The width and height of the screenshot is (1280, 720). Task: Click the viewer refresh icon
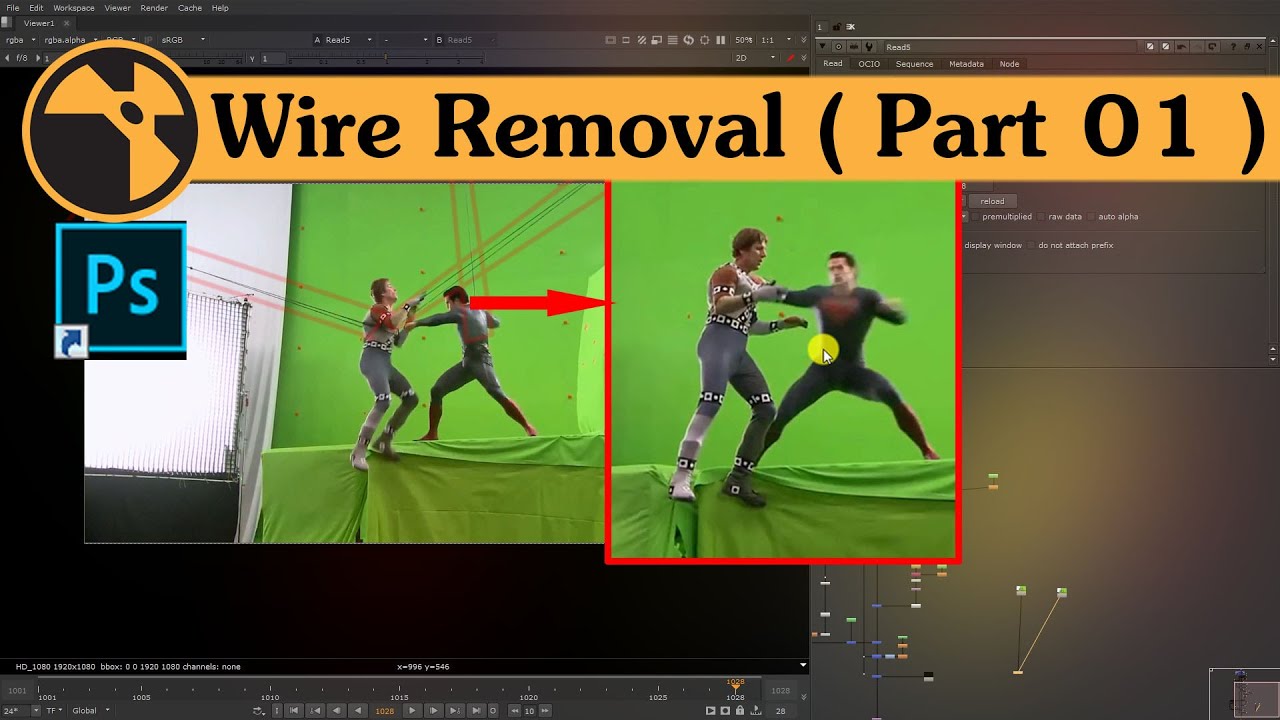tap(689, 40)
